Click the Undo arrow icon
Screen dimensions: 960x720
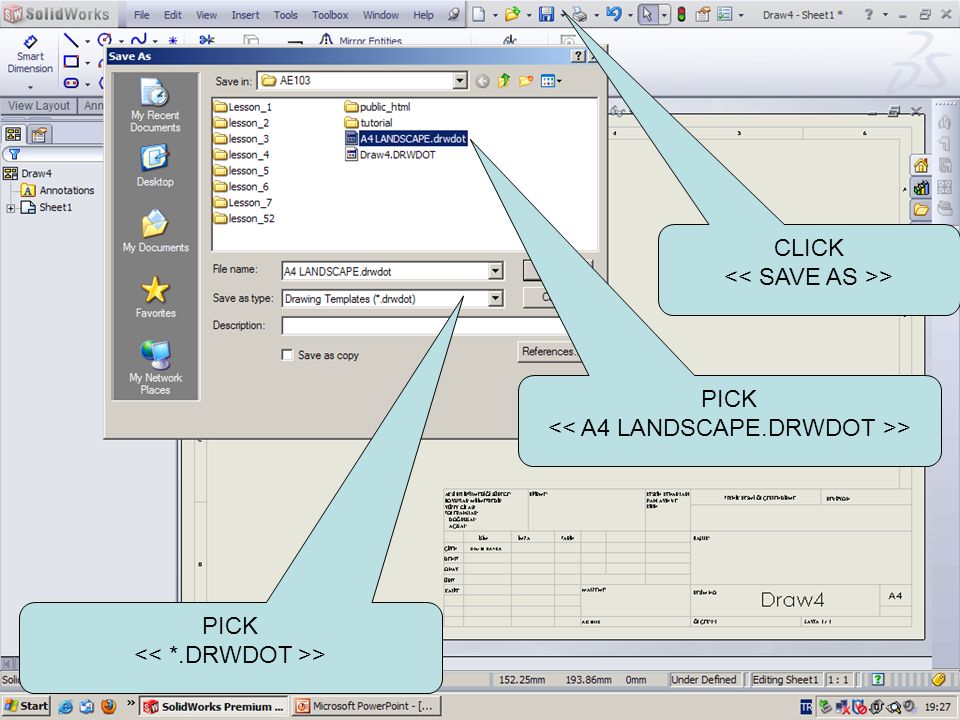click(x=613, y=14)
